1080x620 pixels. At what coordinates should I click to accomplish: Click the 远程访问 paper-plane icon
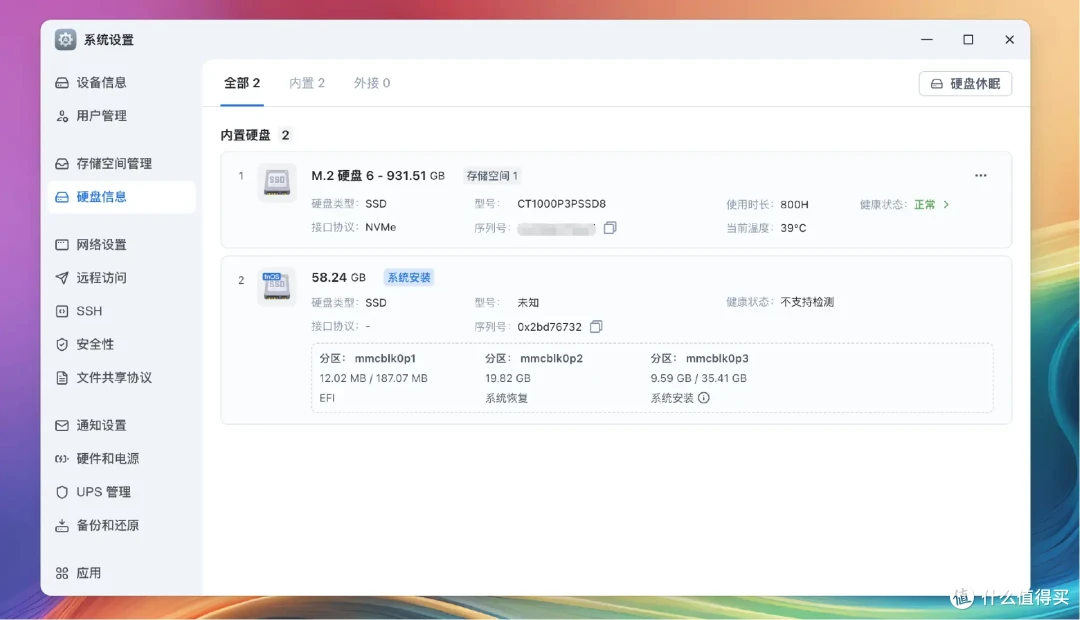(62, 278)
